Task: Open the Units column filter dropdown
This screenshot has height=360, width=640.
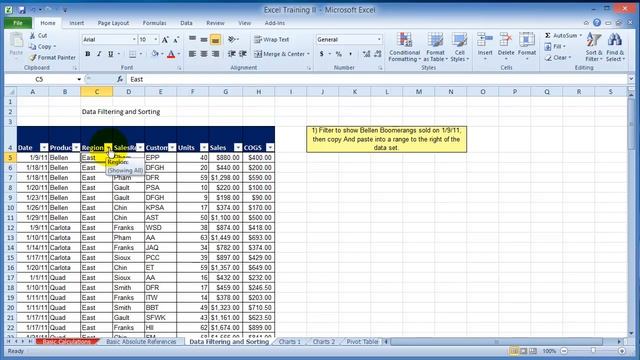Action: (x=204, y=147)
